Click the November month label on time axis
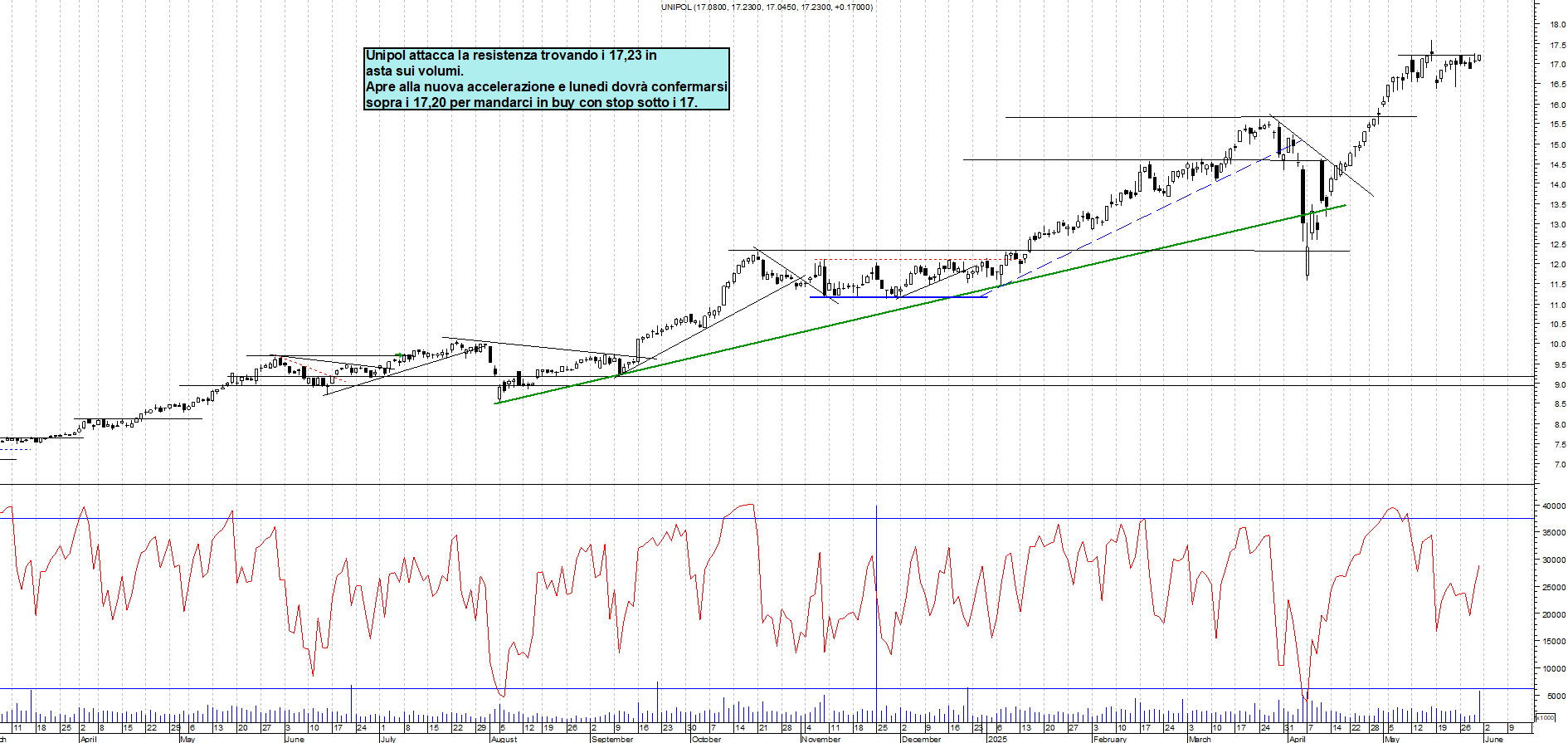Image resolution: width=1568 pixels, height=743 pixels. (x=821, y=739)
